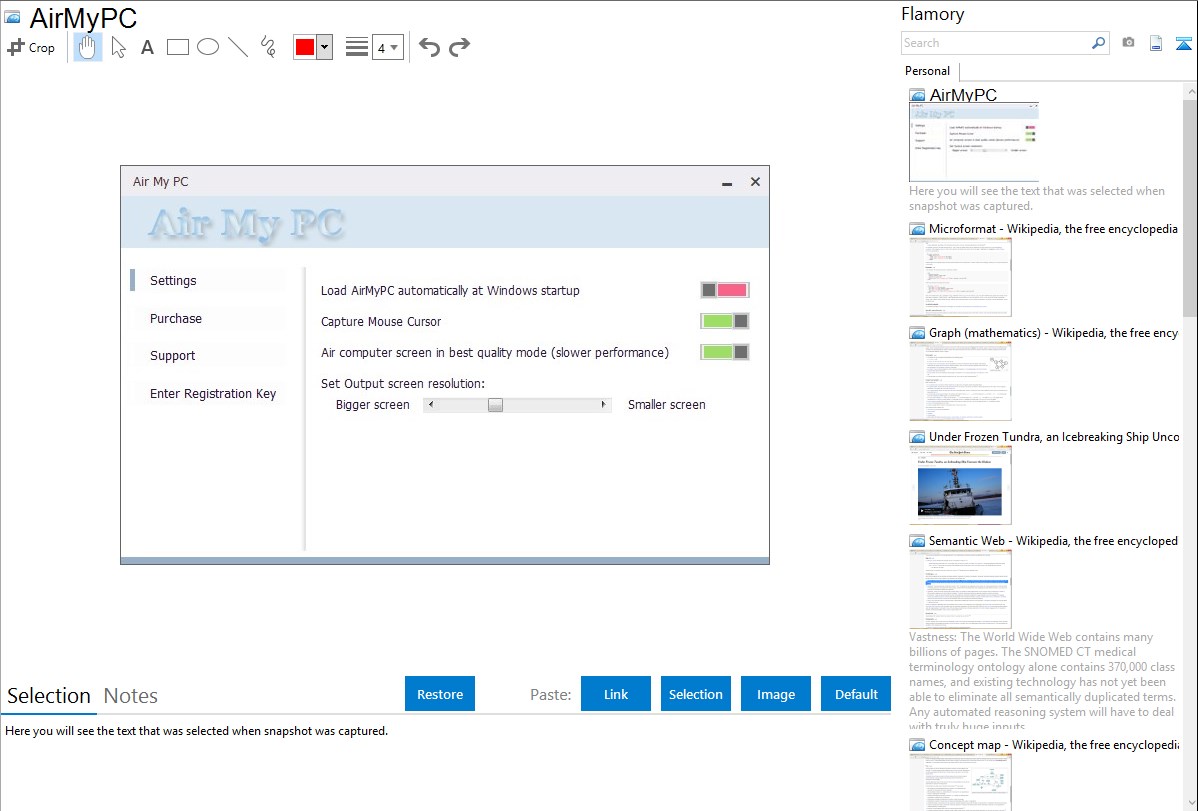This screenshot has height=811, width=1198.
Task: Click the slider right arrow toward Smaller screen
Action: pyautogui.click(x=604, y=404)
